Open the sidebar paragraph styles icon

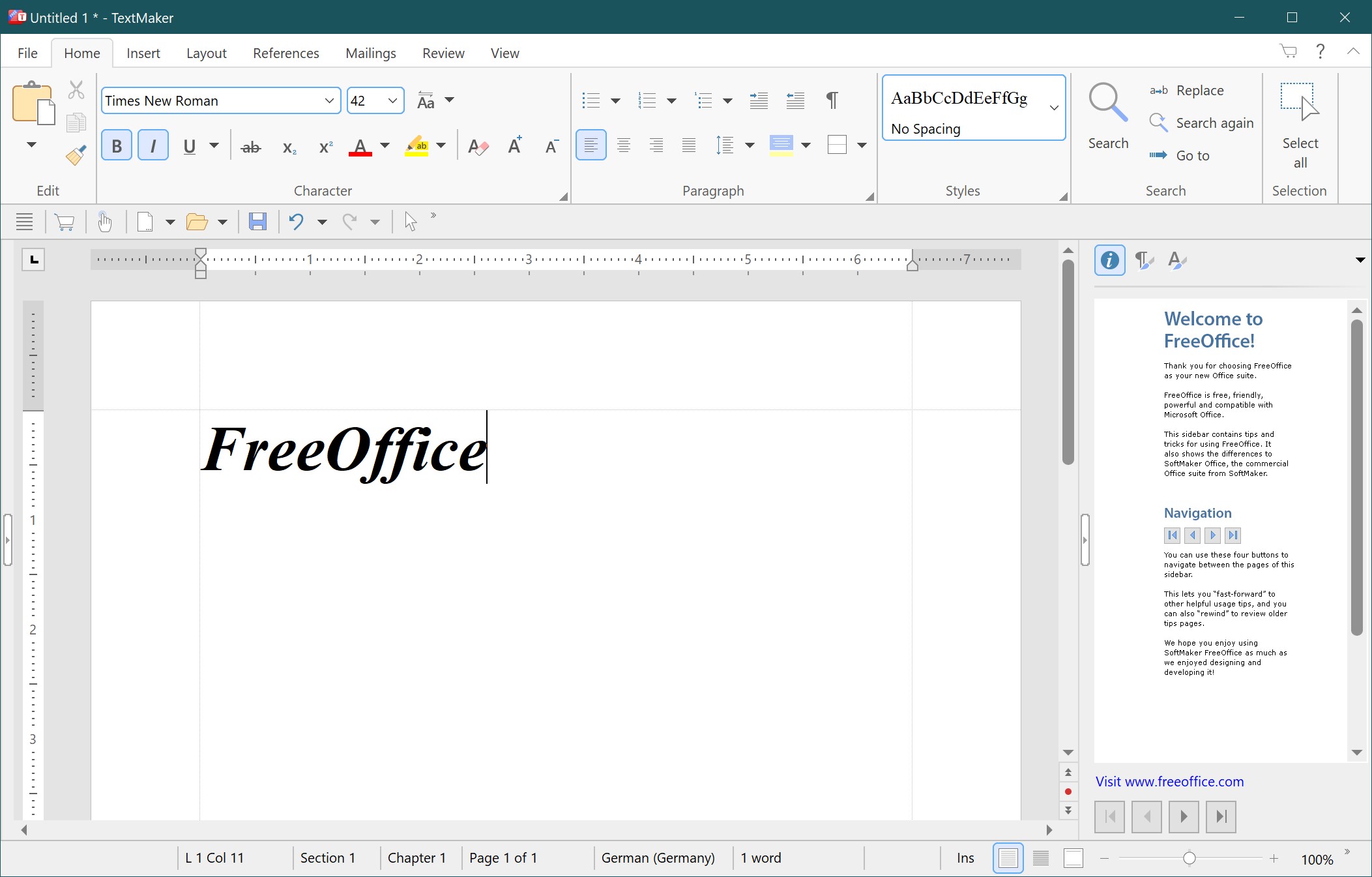click(1144, 260)
